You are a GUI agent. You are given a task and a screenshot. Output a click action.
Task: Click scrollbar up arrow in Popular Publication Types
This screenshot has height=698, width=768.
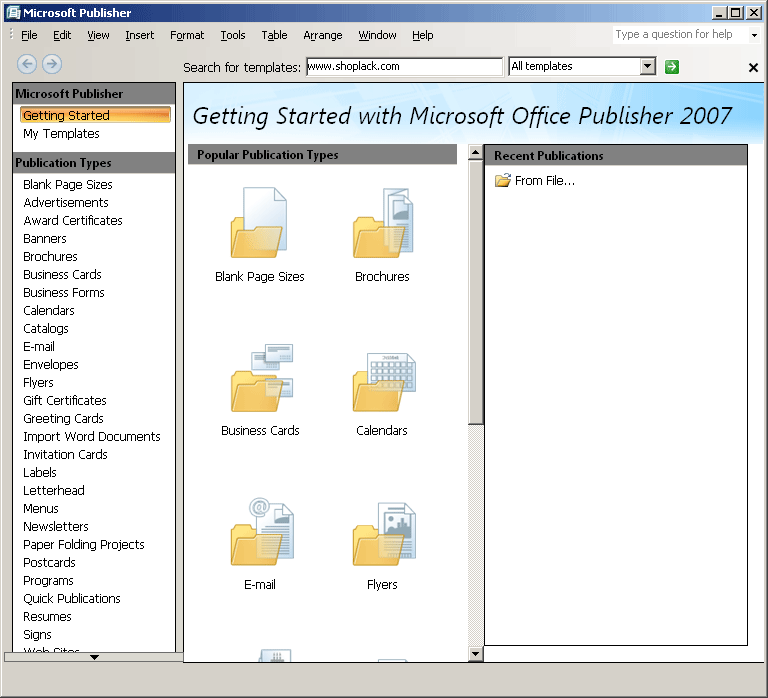[475, 152]
